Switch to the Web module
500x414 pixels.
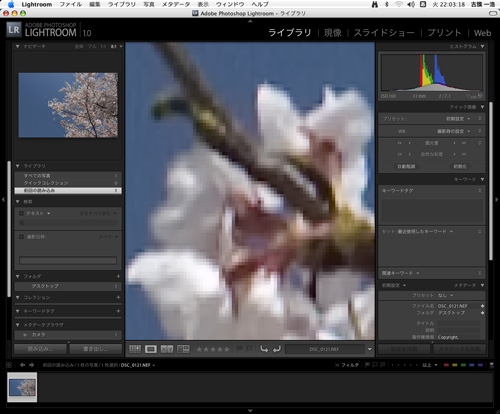(x=482, y=33)
